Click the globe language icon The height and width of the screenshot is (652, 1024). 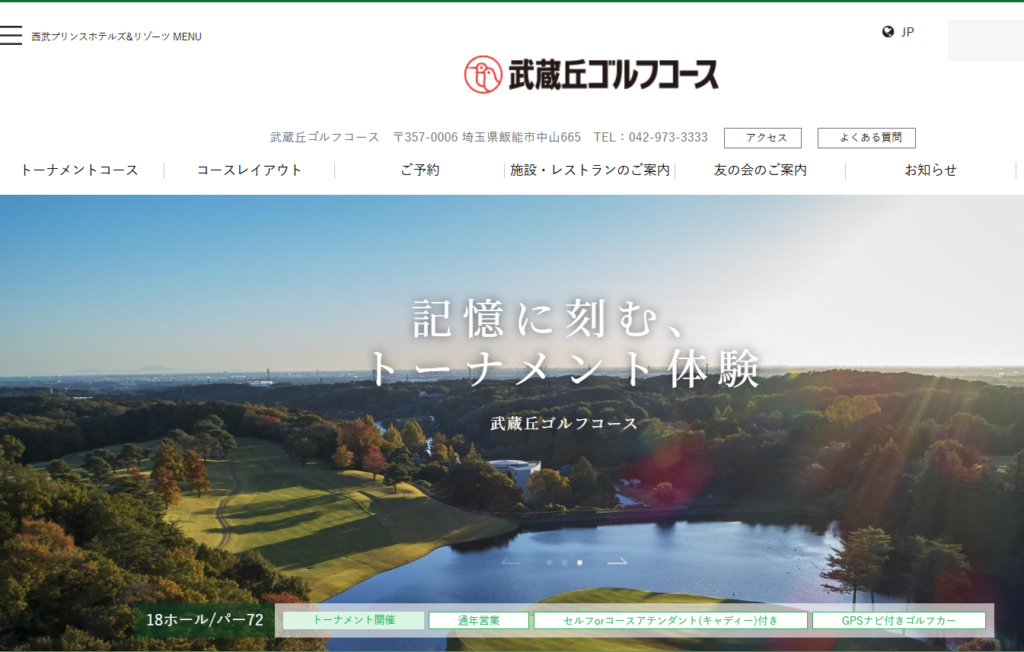[888, 32]
